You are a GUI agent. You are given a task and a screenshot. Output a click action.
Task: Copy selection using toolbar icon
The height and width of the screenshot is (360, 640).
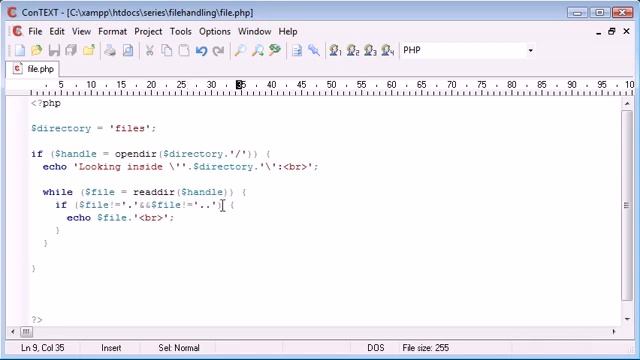167,51
